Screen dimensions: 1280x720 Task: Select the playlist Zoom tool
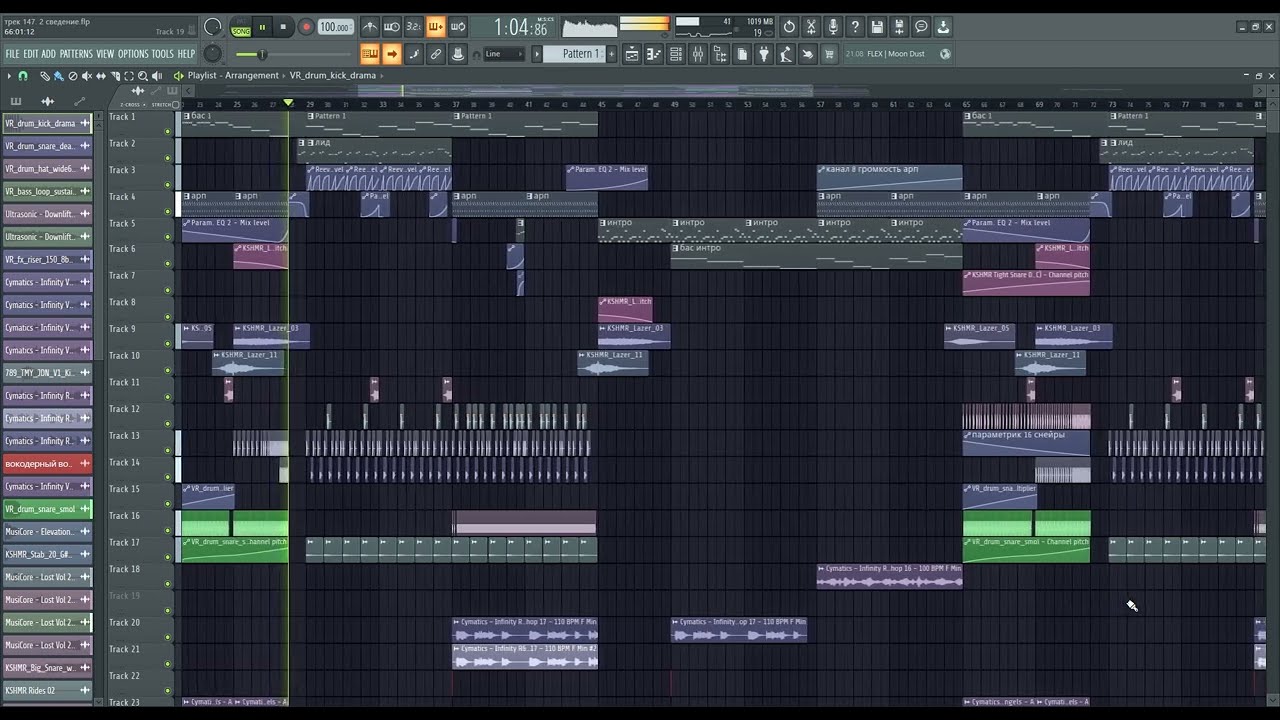click(143, 76)
